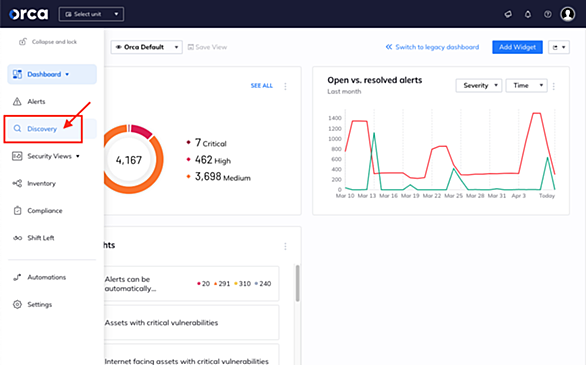Click the Settings gear icon
The height and width of the screenshot is (365, 586).
(17, 304)
